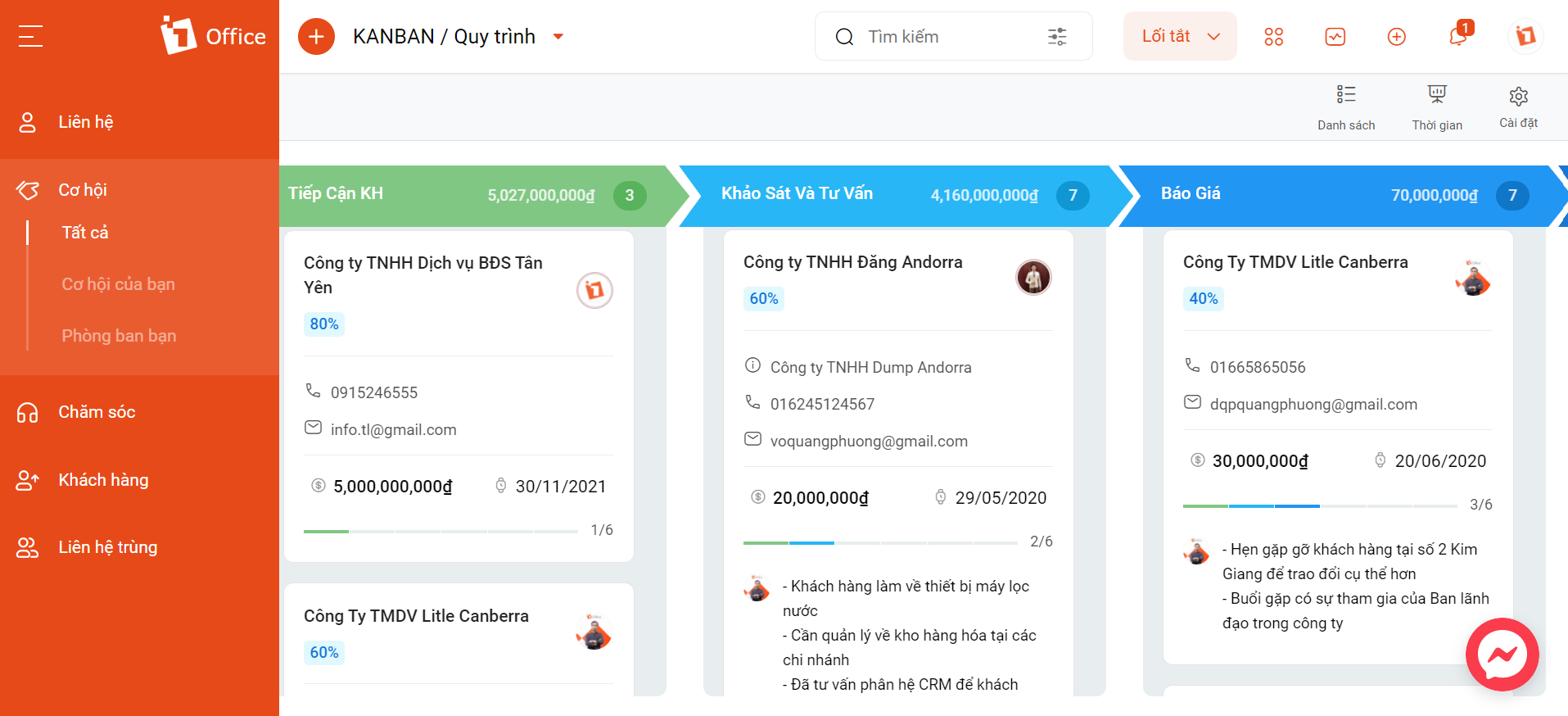Open the activity monitor icon in header
The height and width of the screenshot is (716, 1568).
(1335, 36)
